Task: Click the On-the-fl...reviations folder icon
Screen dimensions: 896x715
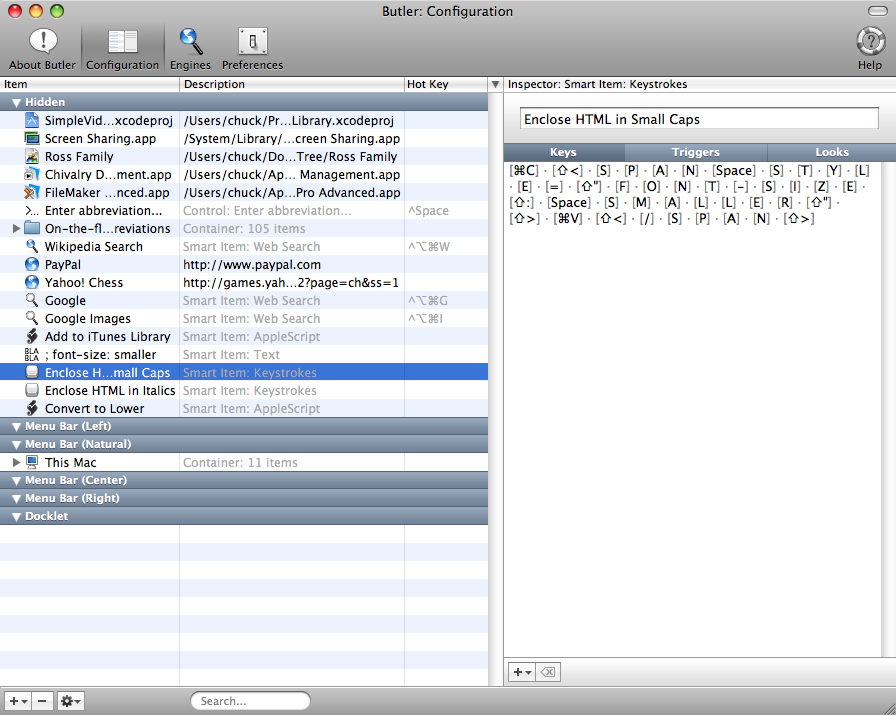Action: pos(32,229)
